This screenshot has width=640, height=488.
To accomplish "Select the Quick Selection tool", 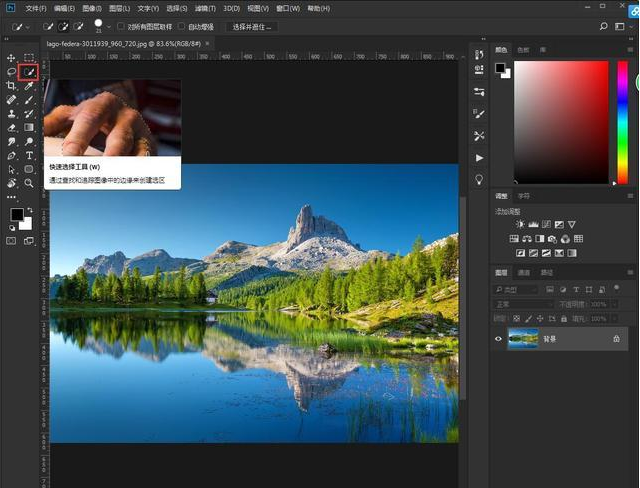I will (x=29, y=72).
